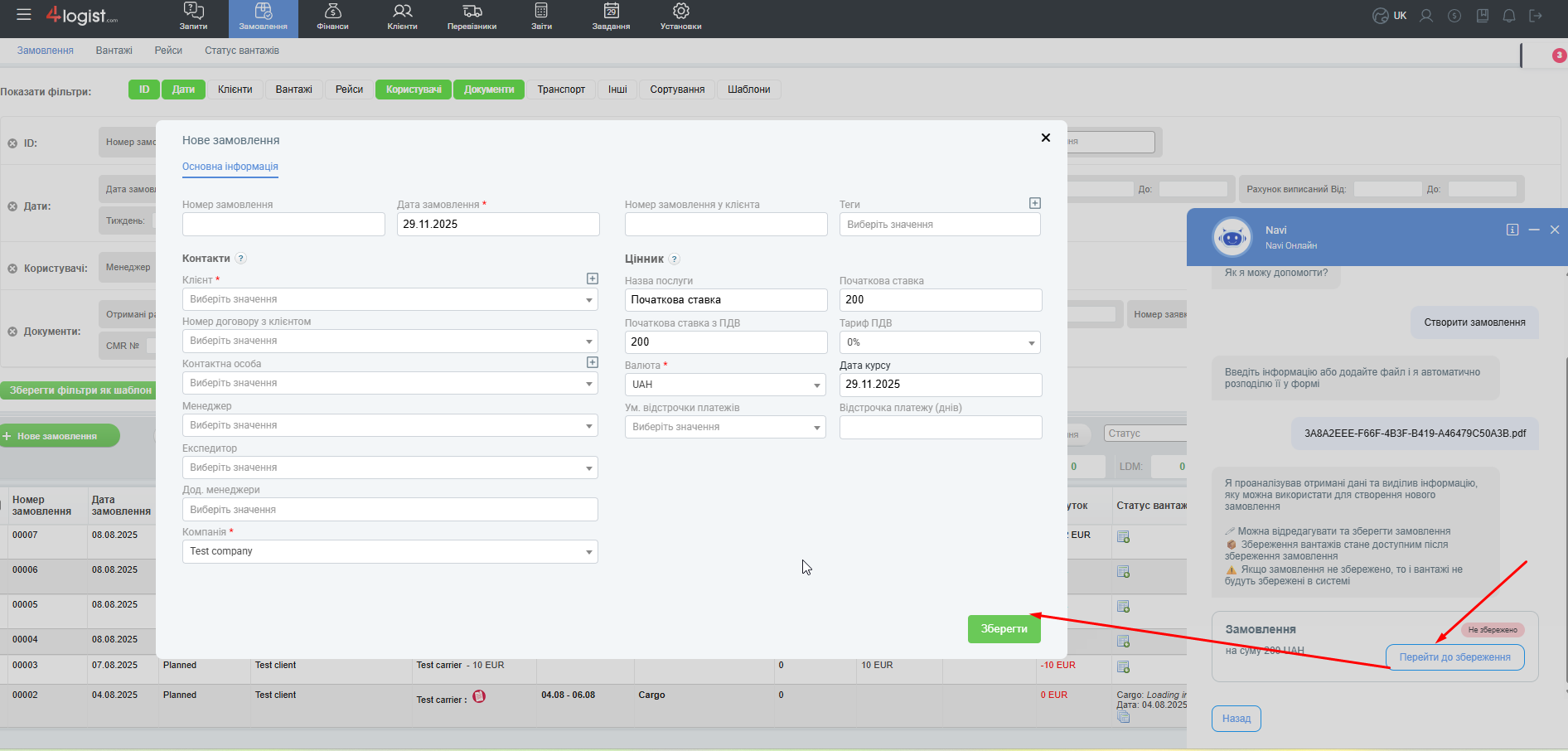Select the Основна інформація tab
The image size is (1568, 751).
(230, 167)
